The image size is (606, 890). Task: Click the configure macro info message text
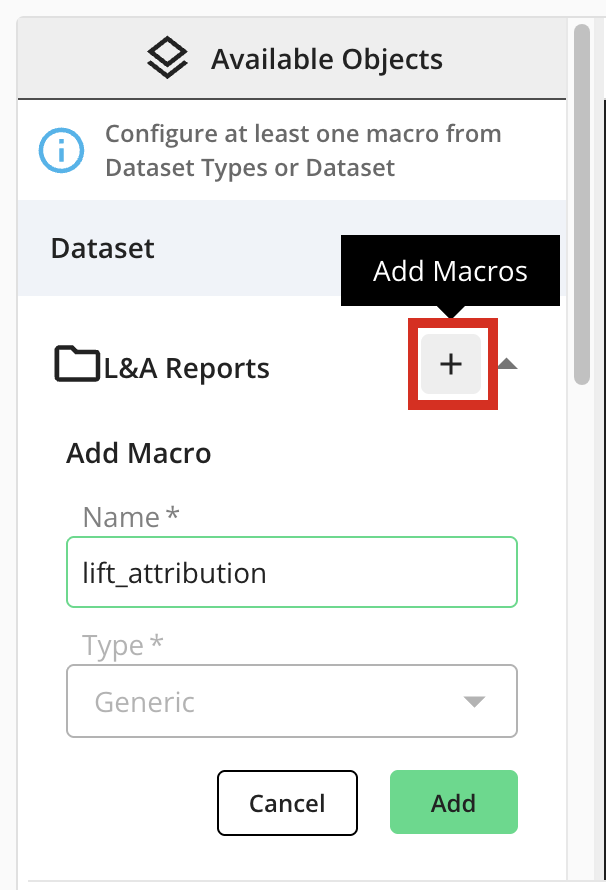pyautogui.click(x=303, y=150)
